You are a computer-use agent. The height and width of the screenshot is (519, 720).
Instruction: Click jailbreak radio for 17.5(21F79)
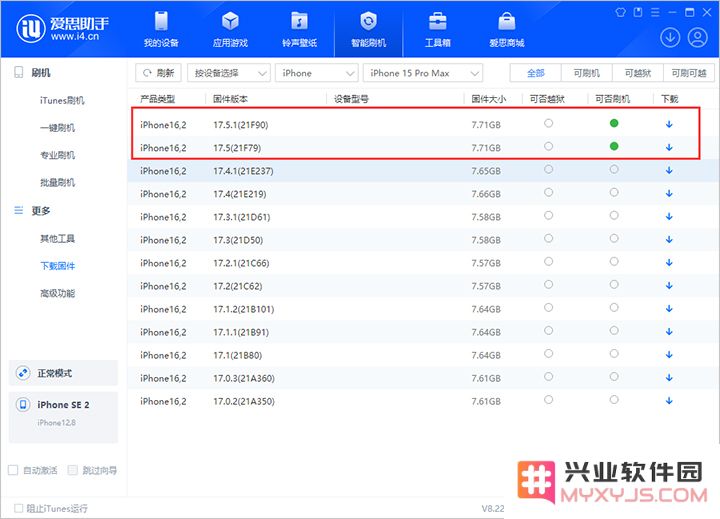coord(548,146)
